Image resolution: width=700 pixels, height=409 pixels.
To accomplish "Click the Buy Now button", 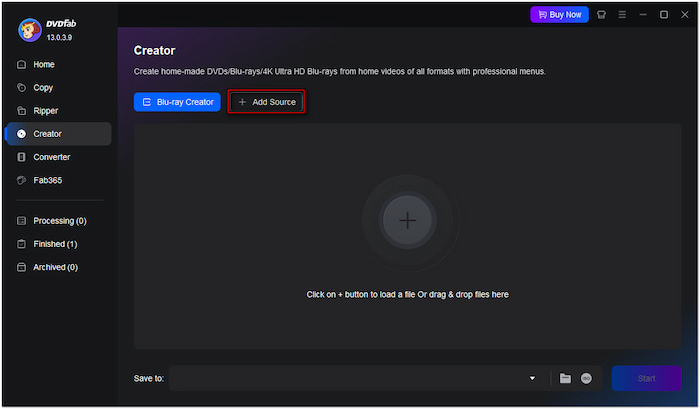I will click(559, 15).
